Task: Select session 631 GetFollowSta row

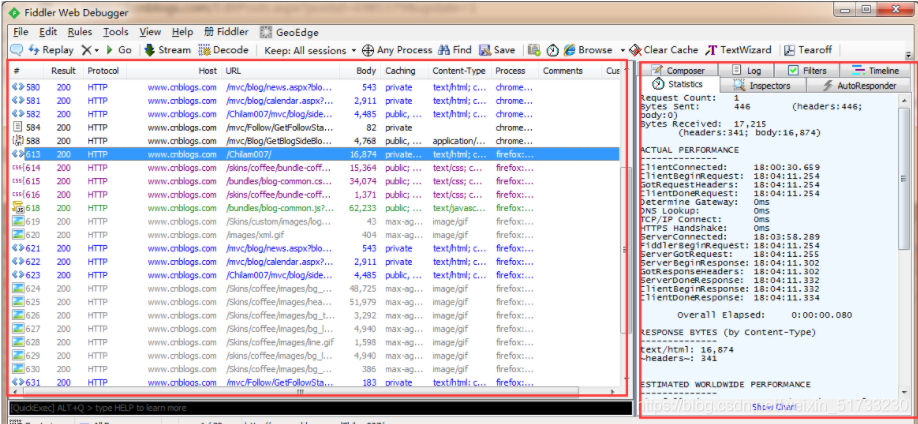Action: tap(315, 382)
